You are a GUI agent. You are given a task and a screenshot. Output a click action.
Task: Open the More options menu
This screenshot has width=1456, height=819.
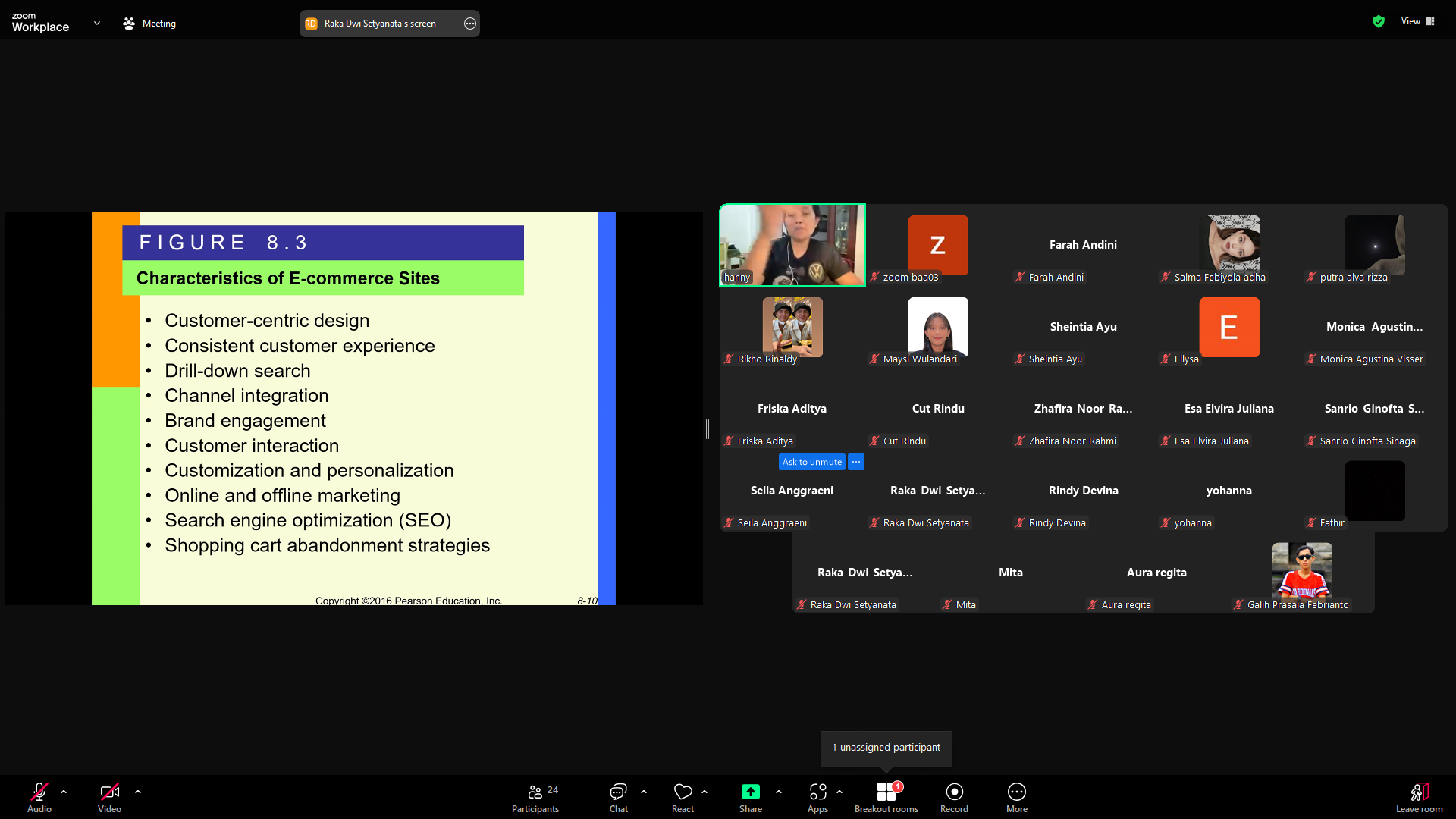(x=1017, y=797)
